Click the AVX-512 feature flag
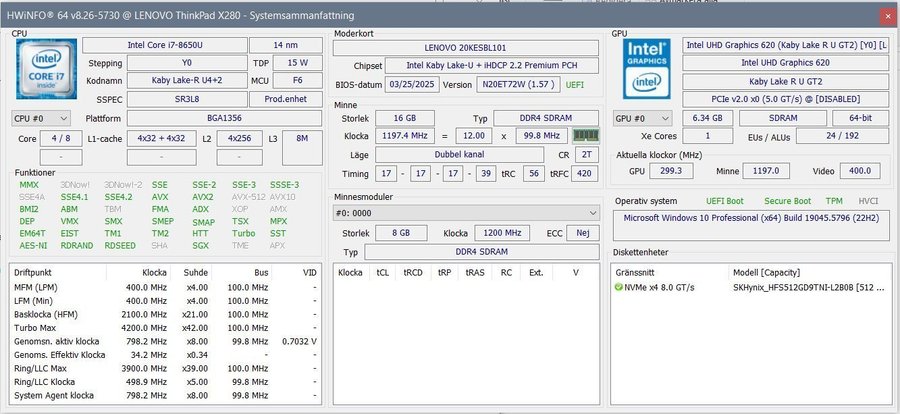This screenshot has height=414, width=900. [x=248, y=197]
